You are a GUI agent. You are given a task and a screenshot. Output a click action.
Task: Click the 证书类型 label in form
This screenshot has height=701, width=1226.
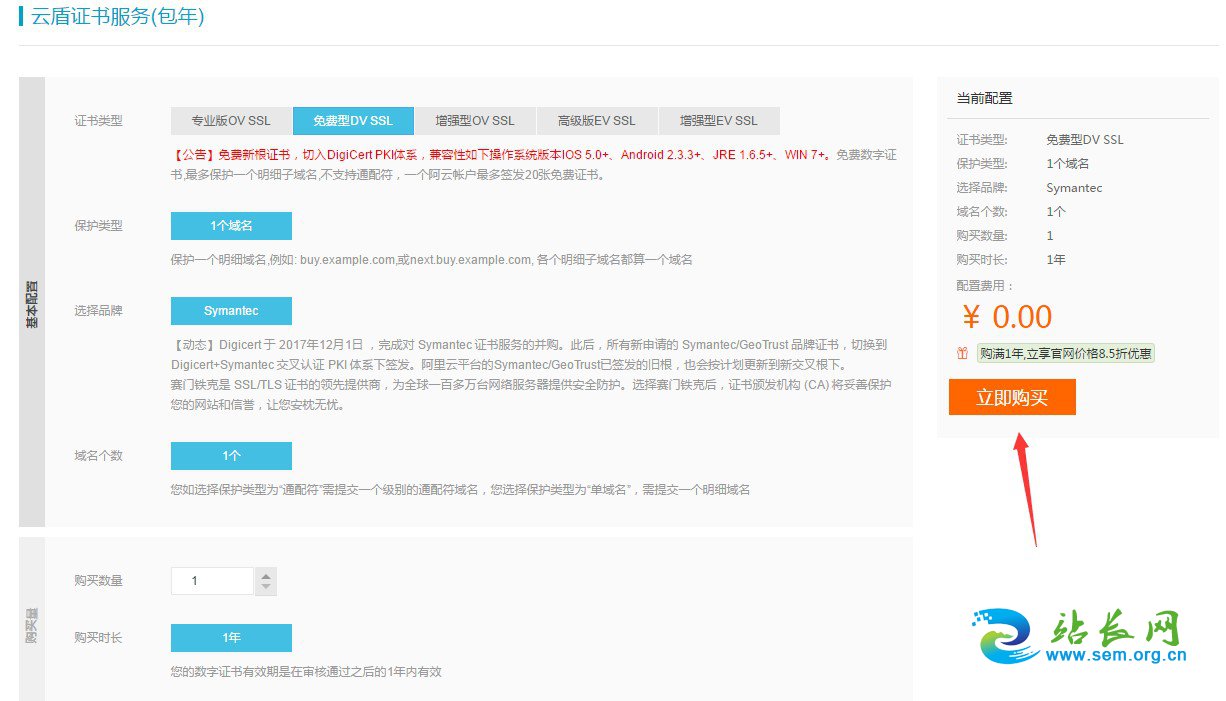[98, 121]
